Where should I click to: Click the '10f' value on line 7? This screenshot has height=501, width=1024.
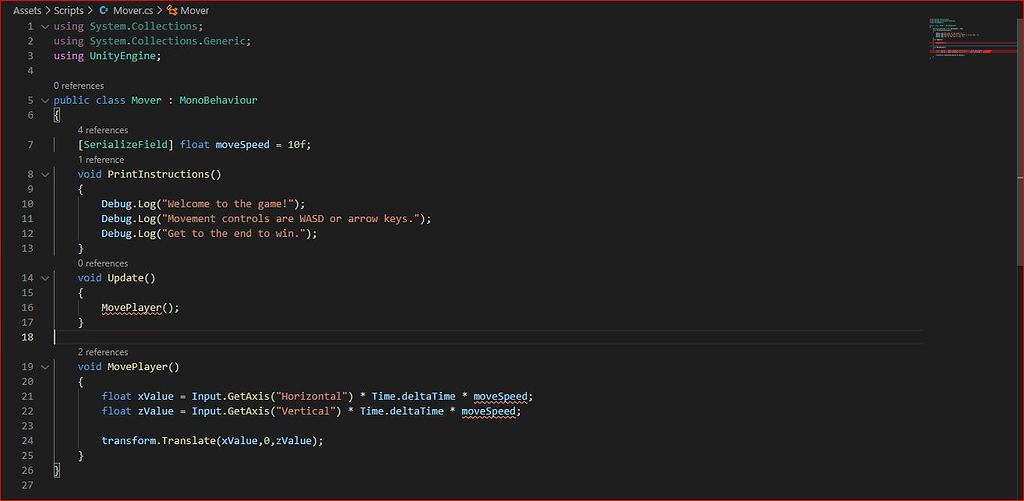click(296, 144)
